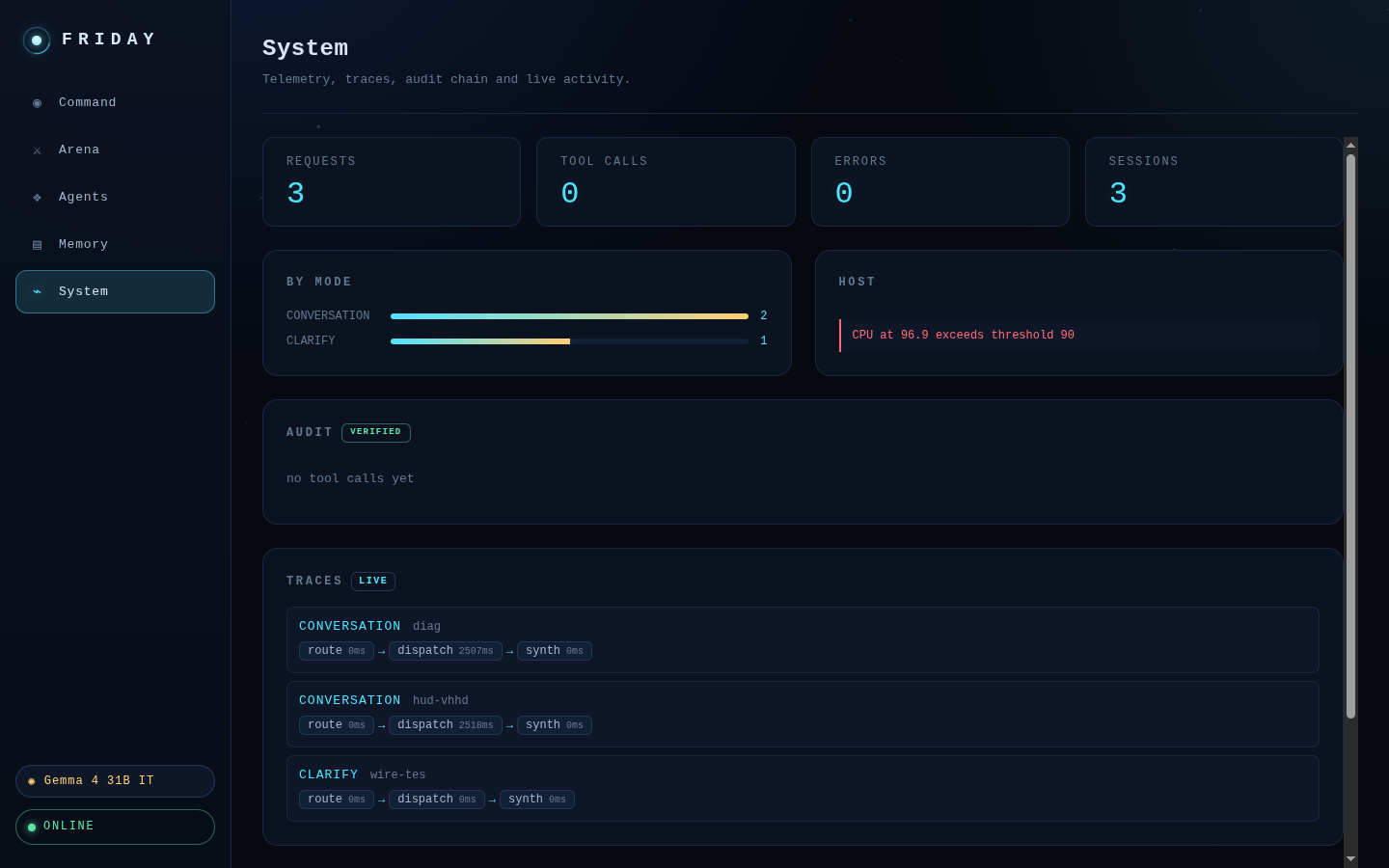This screenshot has height=868, width=1389.
Task: Click the Arena crossed-swords icon
Action: [37, 150]
